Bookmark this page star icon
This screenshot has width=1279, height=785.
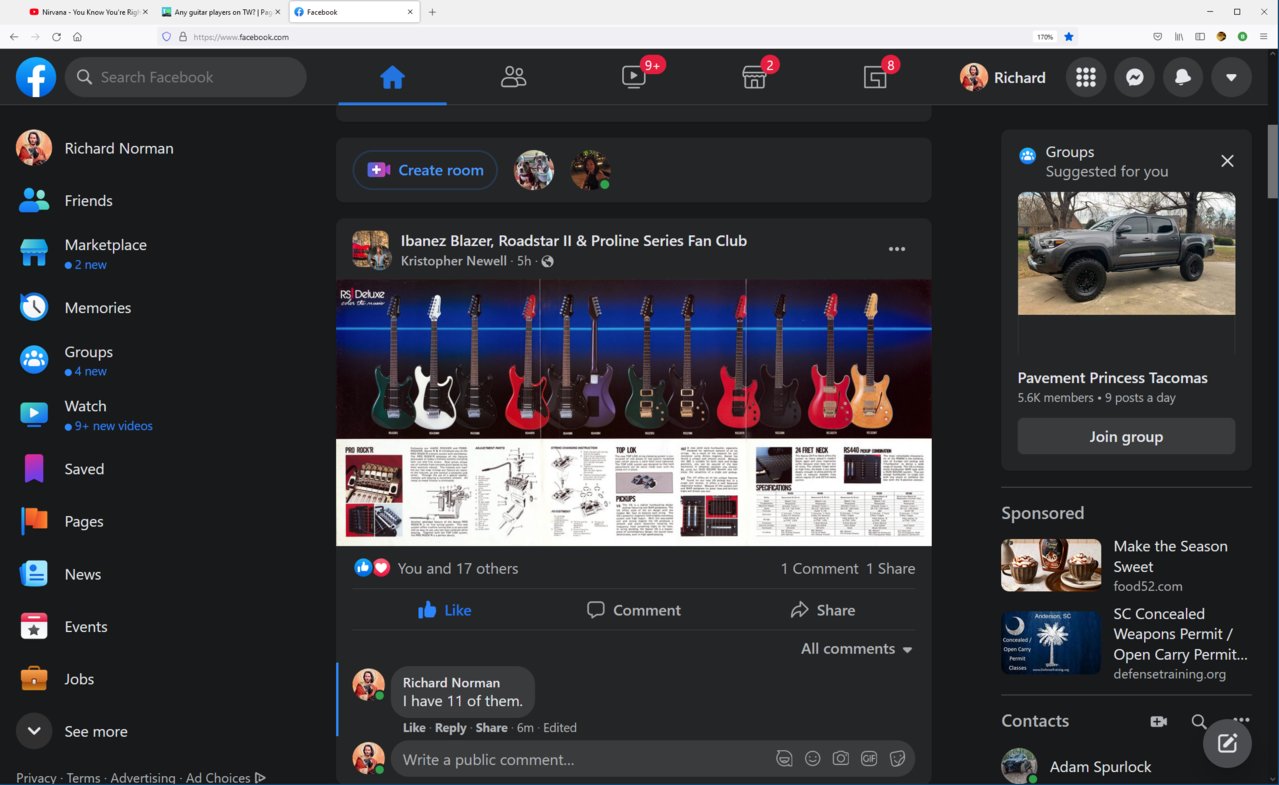1068,37
